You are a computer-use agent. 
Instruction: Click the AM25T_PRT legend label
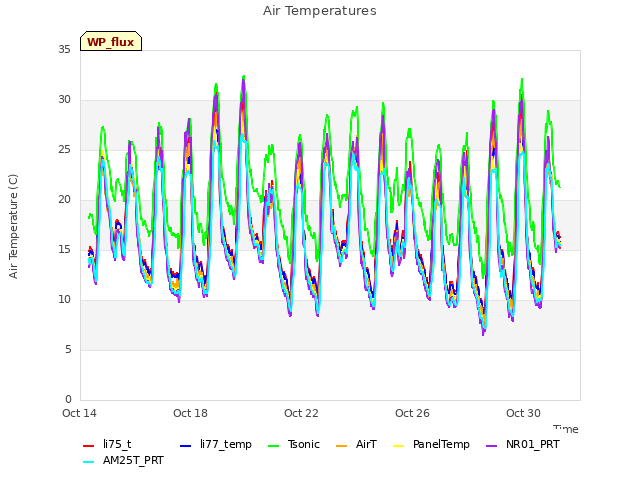coord(133,460)
